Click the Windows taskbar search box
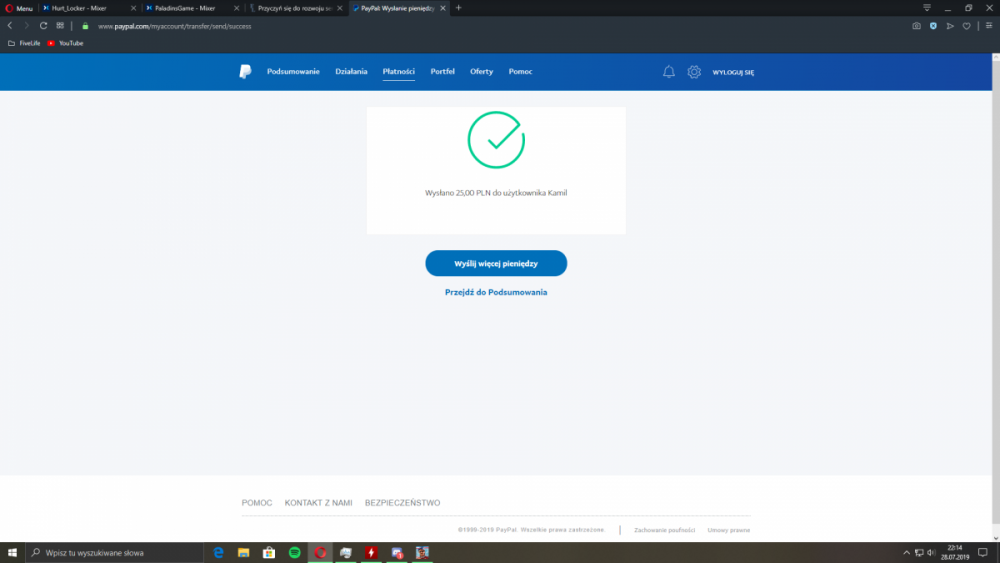This screenshot has height=563, width=1000. tap(115, 553)
